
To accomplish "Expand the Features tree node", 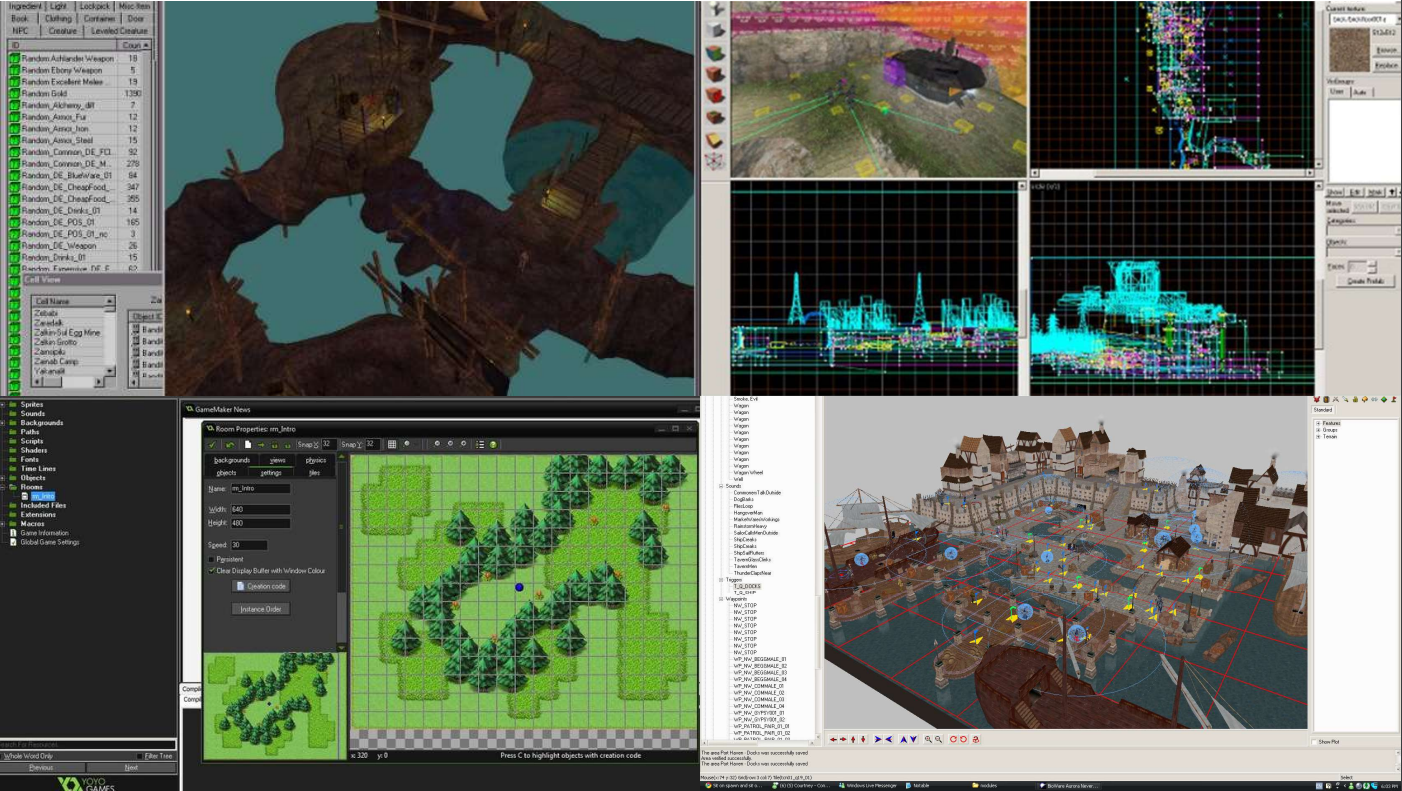I will tap(1318, 423).
